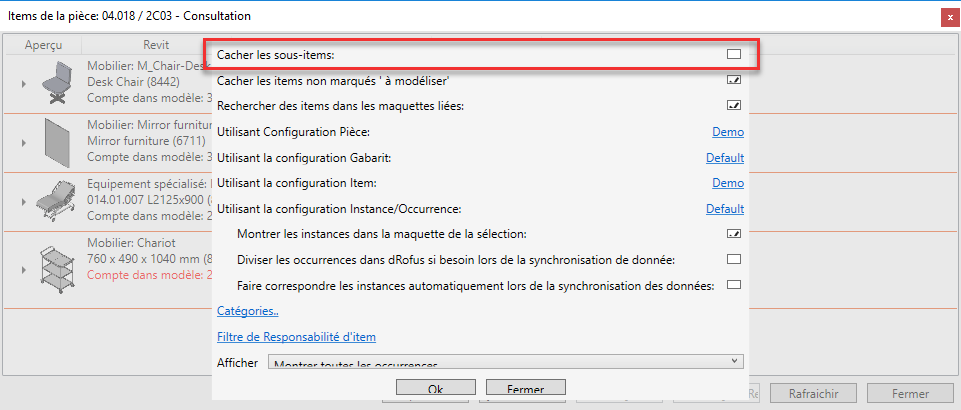961x410 pixels.
Task: Expand the Chariot item row
Action: pos(22,268)
